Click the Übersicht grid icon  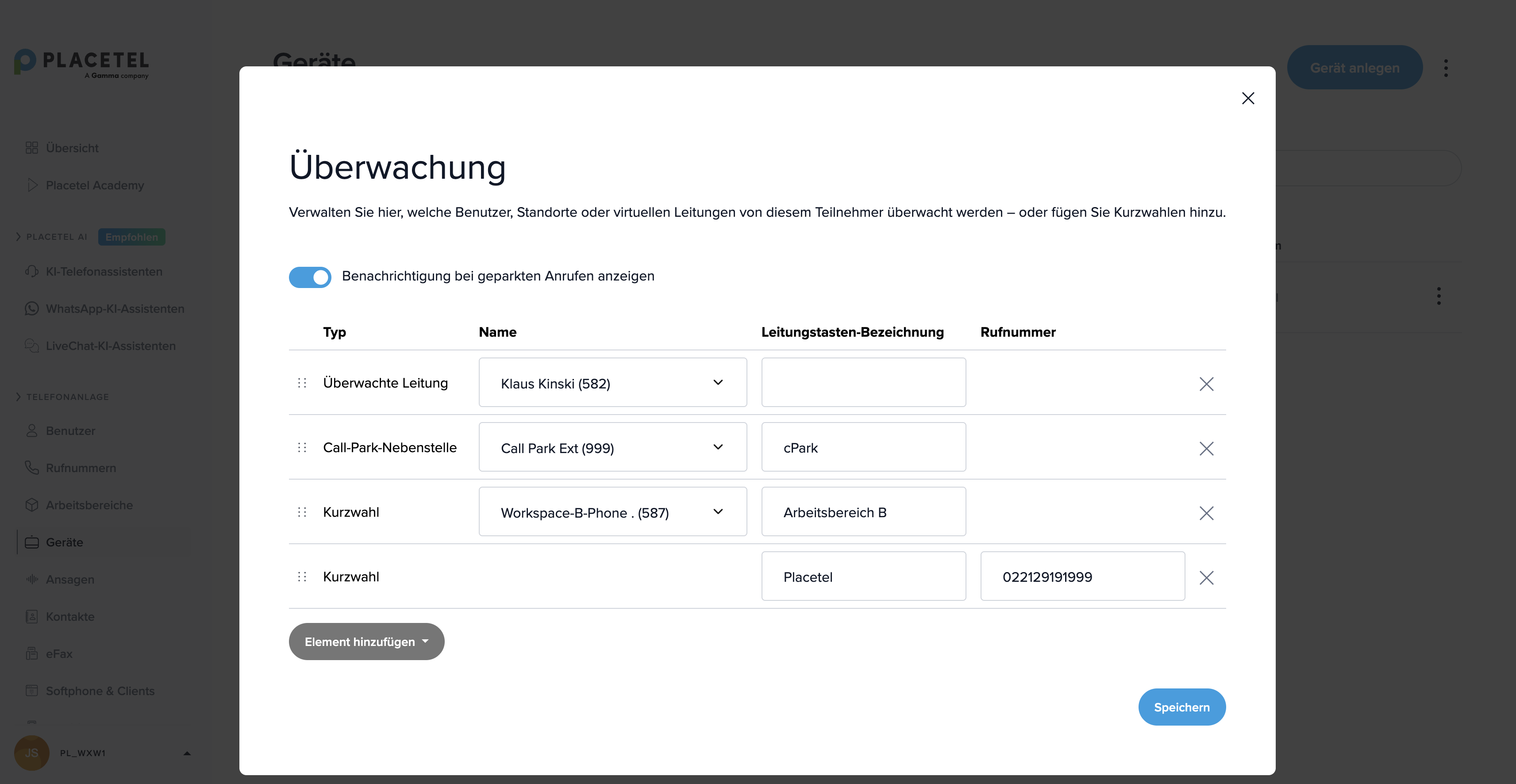(32, 148)
